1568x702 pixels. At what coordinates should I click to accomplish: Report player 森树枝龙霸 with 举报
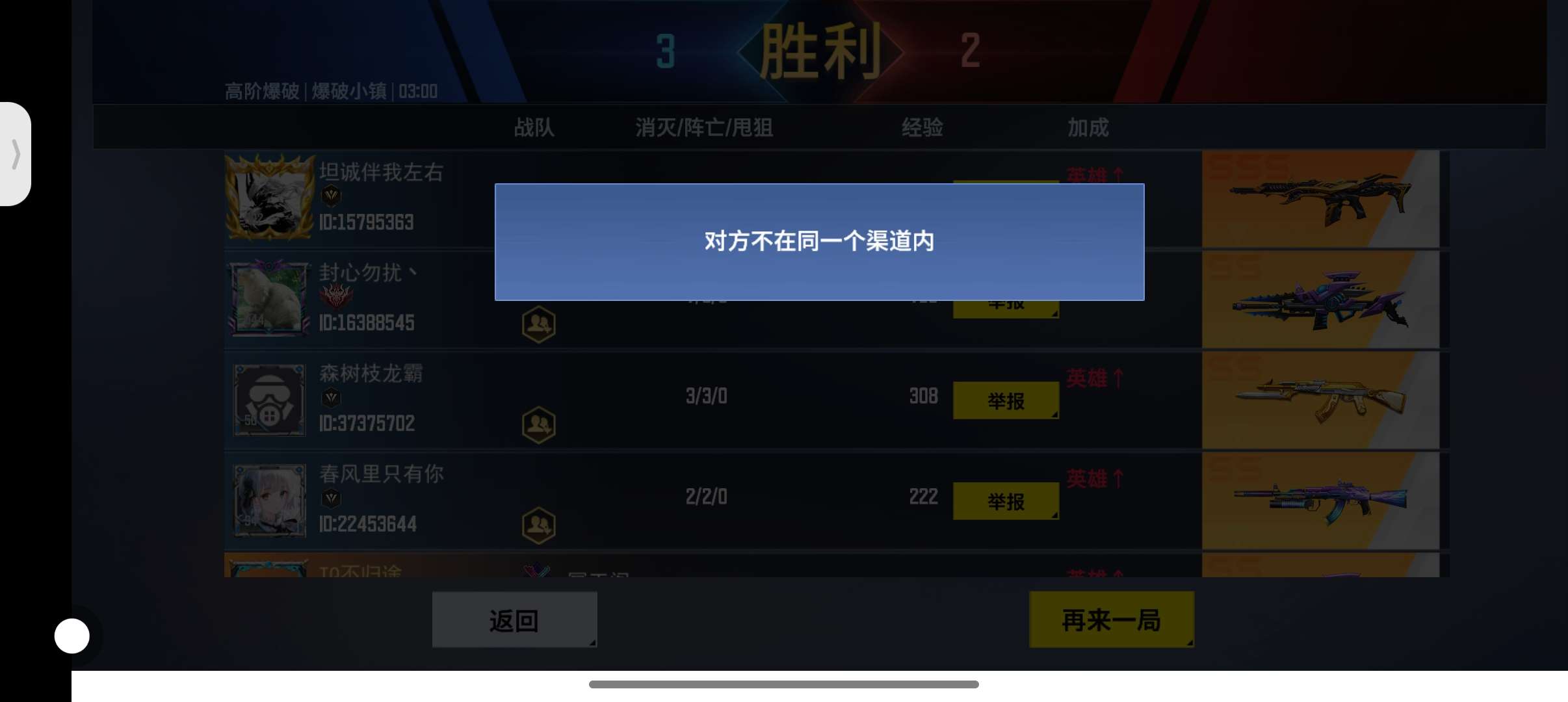tap(1006, 400)
